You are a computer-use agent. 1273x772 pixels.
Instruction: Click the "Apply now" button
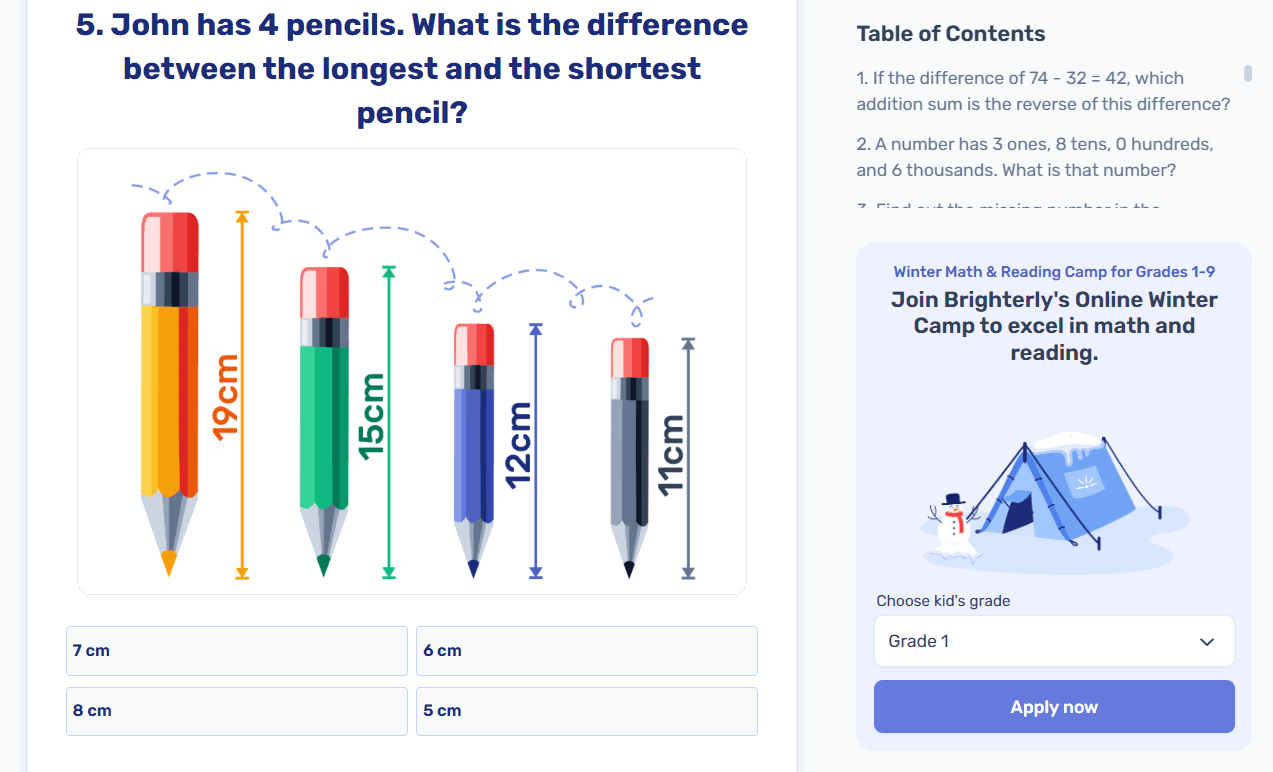tap(1053, 706)
